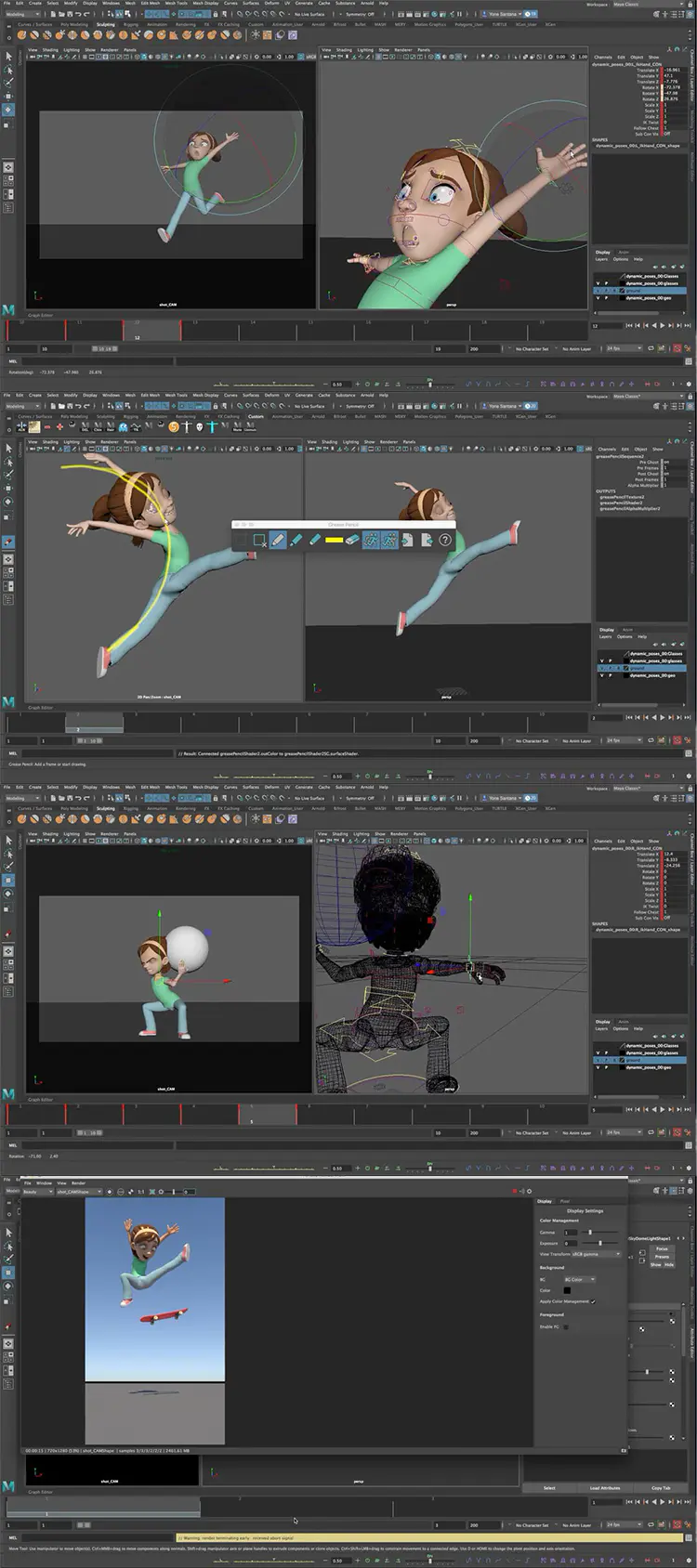The width and height of the screenshot is (697, 1568).
Task: Jump to end of playback in ball-holding screenshot
Action: click(x=687, y=1109)
